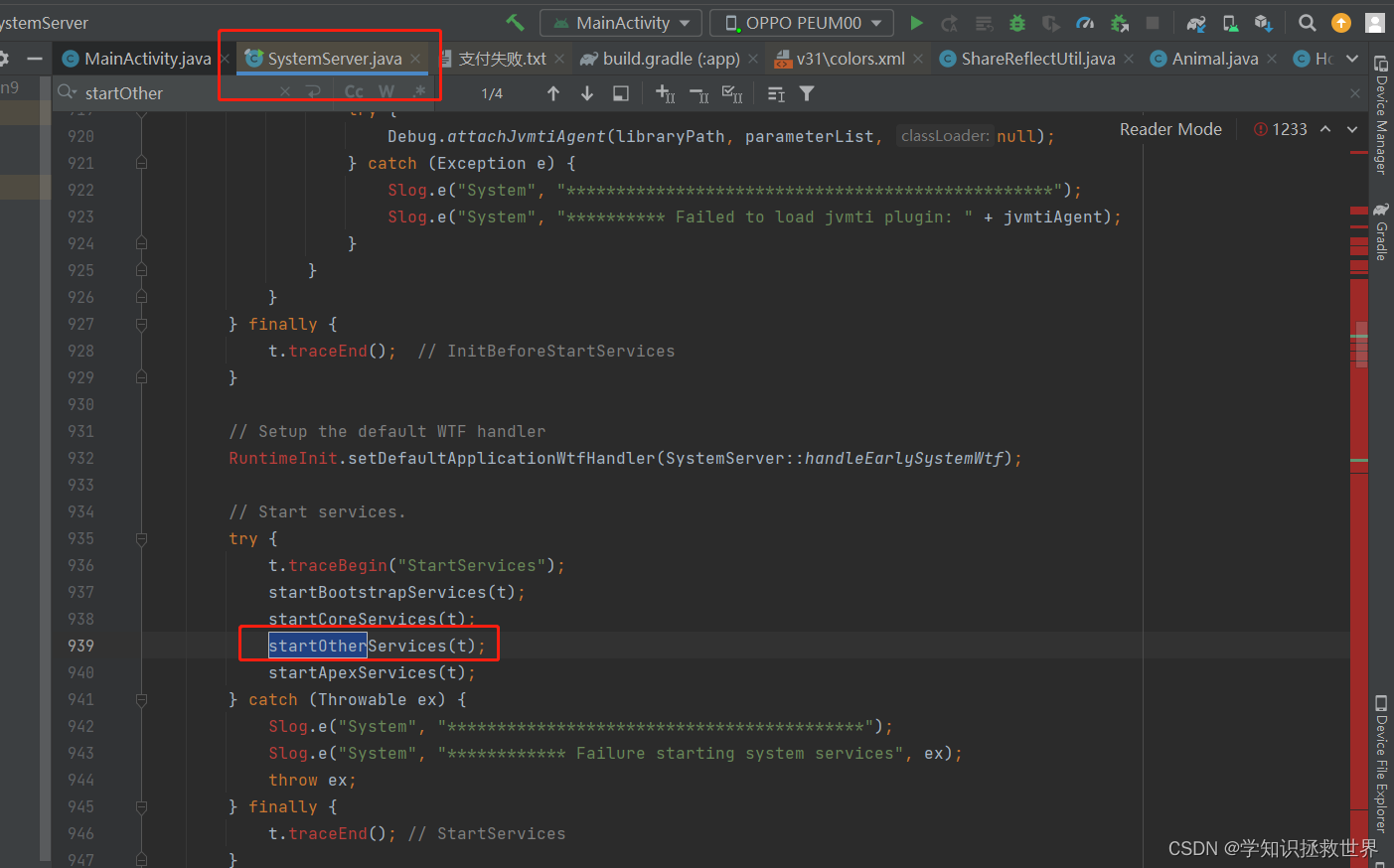The height and width of the screenshot is (868, 1394).
Task: Click Open in Find Window icon
Action: pyautogui.click(x=621, y=93)
